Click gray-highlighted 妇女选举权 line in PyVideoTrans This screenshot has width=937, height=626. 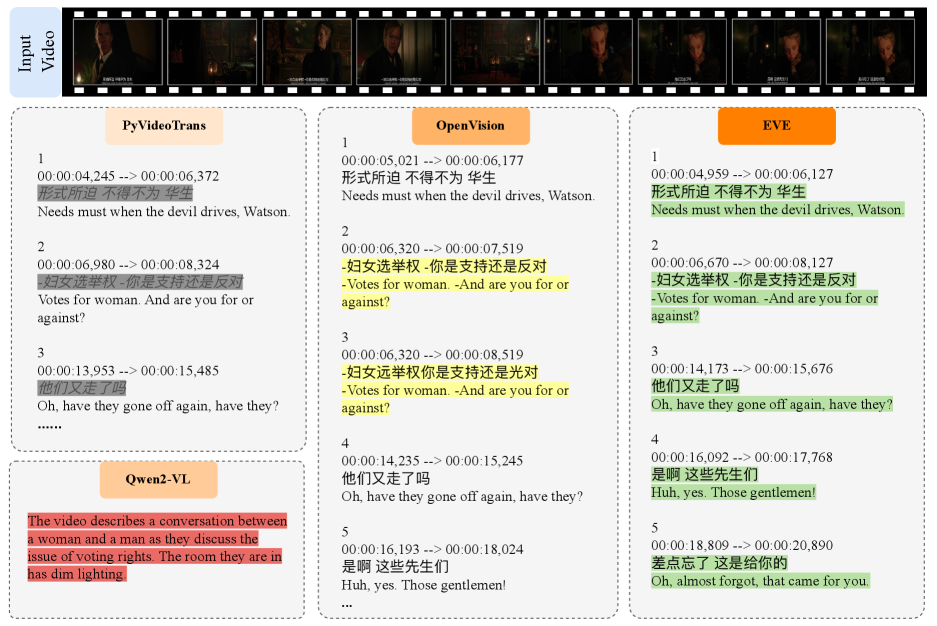pos(140,281)
